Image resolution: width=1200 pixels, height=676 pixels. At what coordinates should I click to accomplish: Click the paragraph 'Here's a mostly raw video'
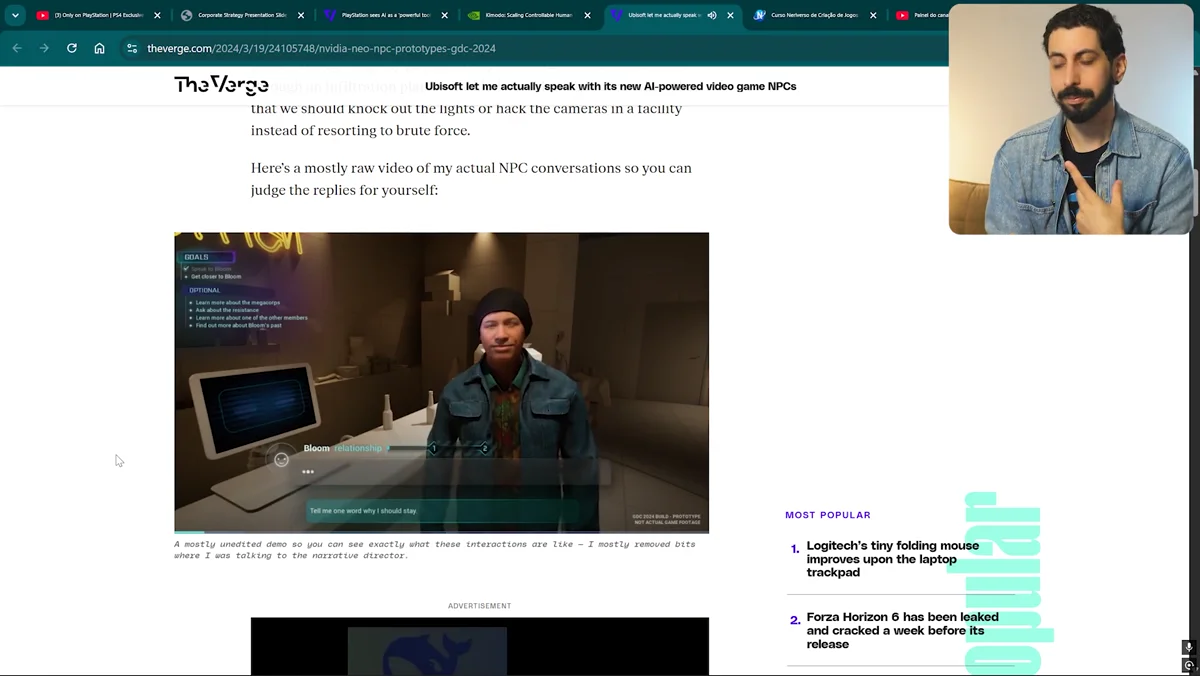[x=471, y=178]
